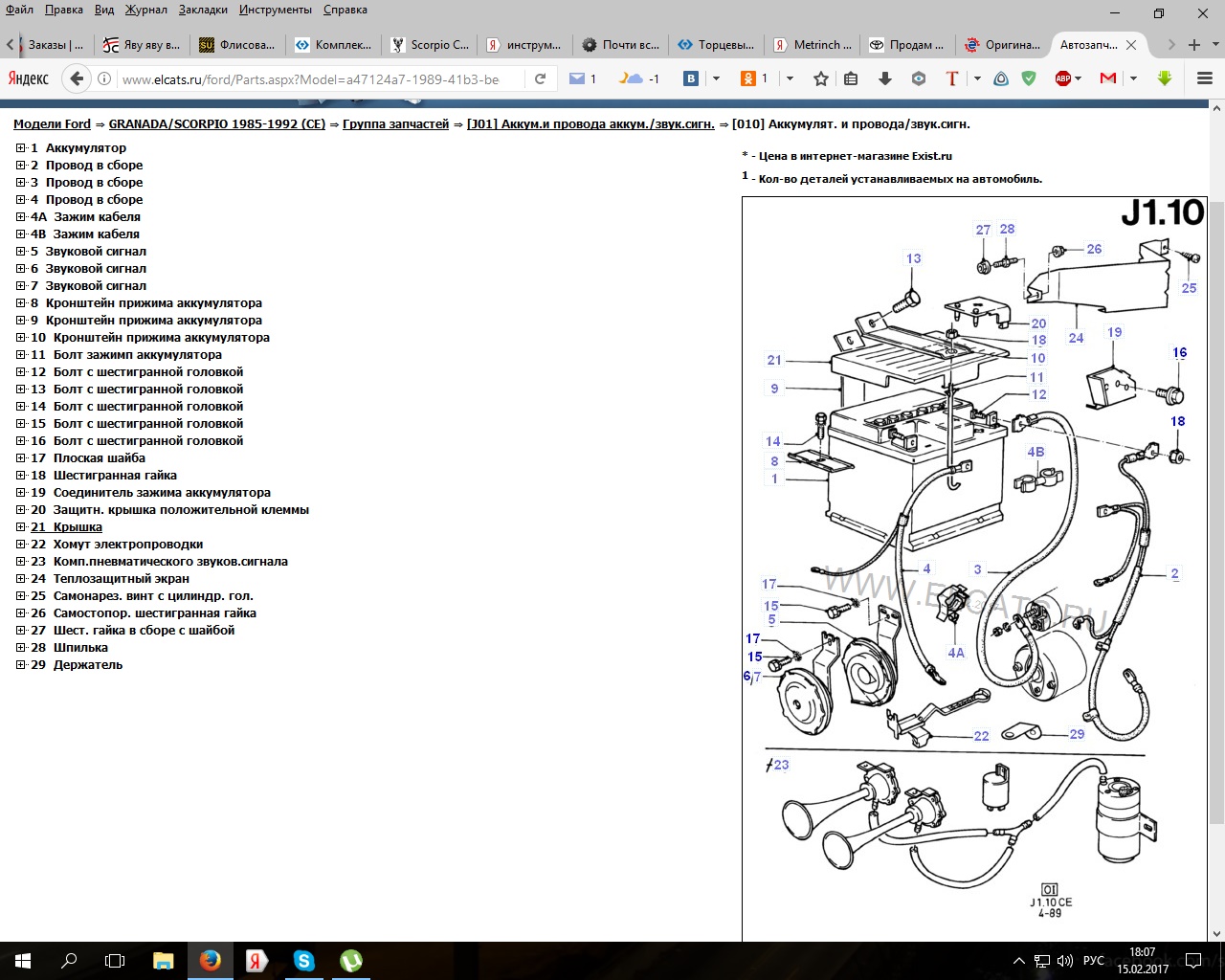Bookmark this page with the star icon
This screenshot has width=1225, height=980.
[x=820, y=78]
